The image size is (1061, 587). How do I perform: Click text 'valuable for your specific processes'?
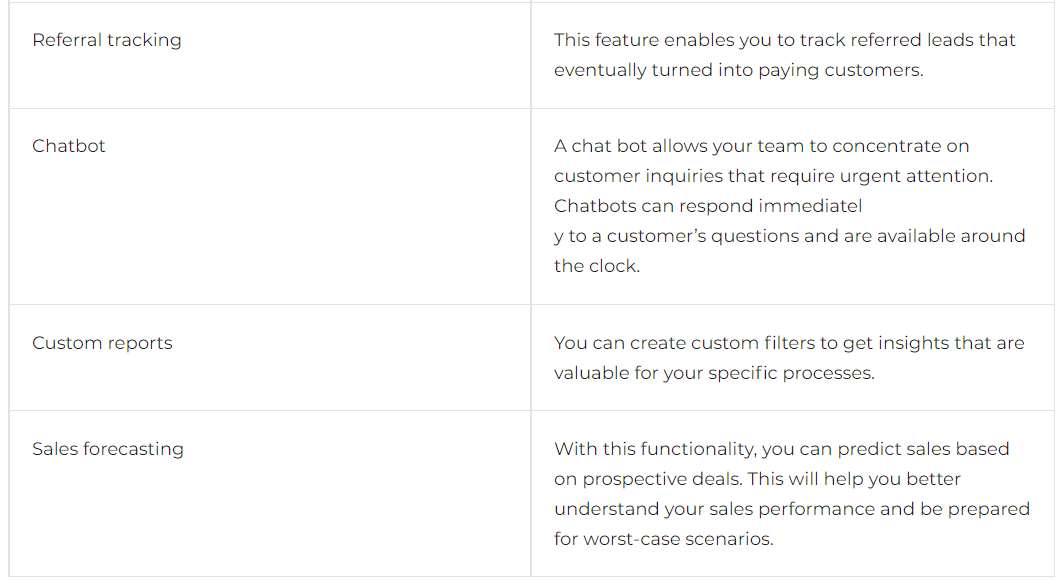pos(713,373)
